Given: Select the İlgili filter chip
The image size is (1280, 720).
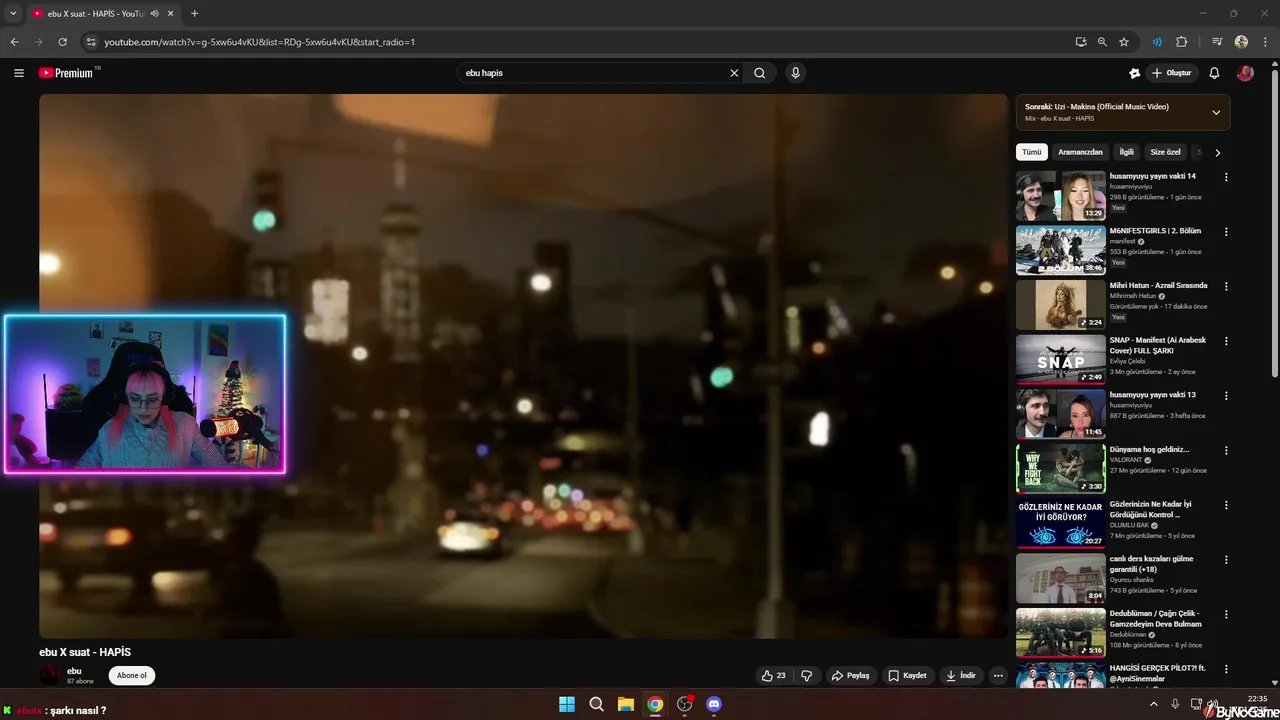Looking at the screenshot, I should 1126,152.
